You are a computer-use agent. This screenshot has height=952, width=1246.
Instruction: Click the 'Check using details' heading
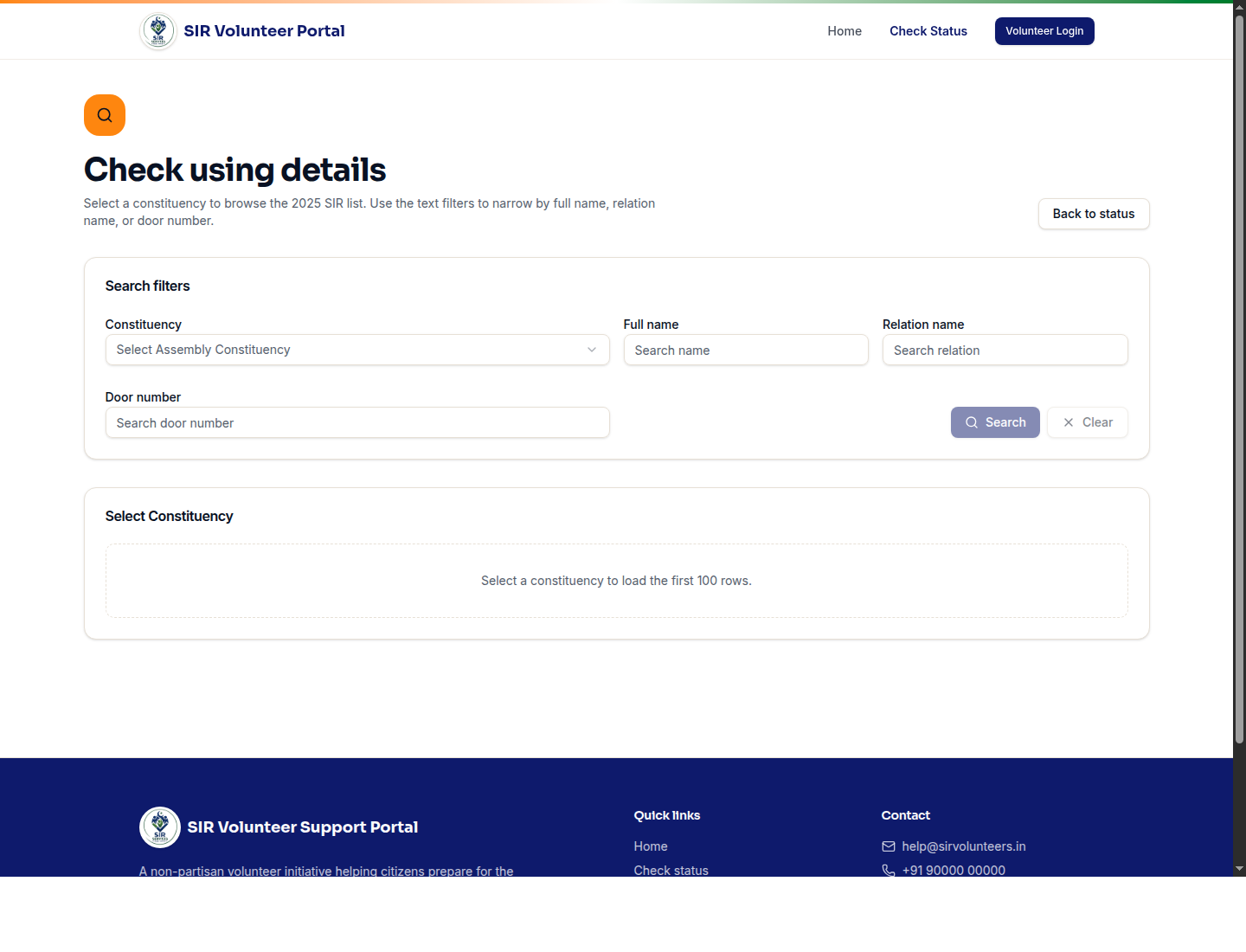[234, 170]
